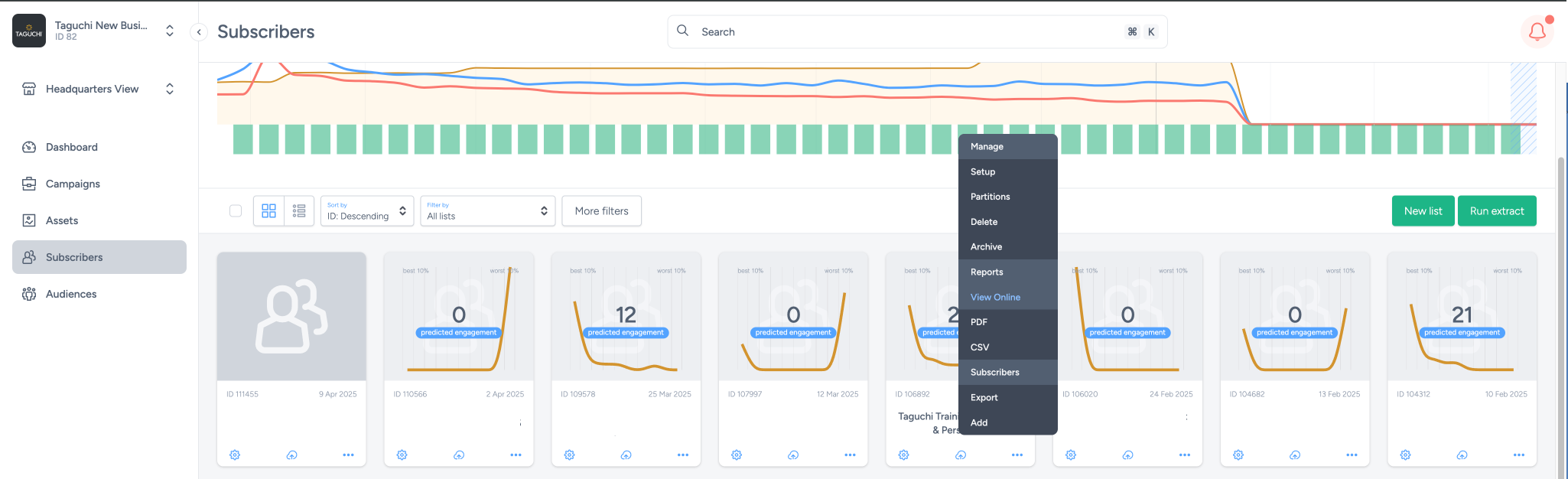Click the notifications bell icon
The height and width of the screenshot is (479, 1568).
[x=1537, y=32]
